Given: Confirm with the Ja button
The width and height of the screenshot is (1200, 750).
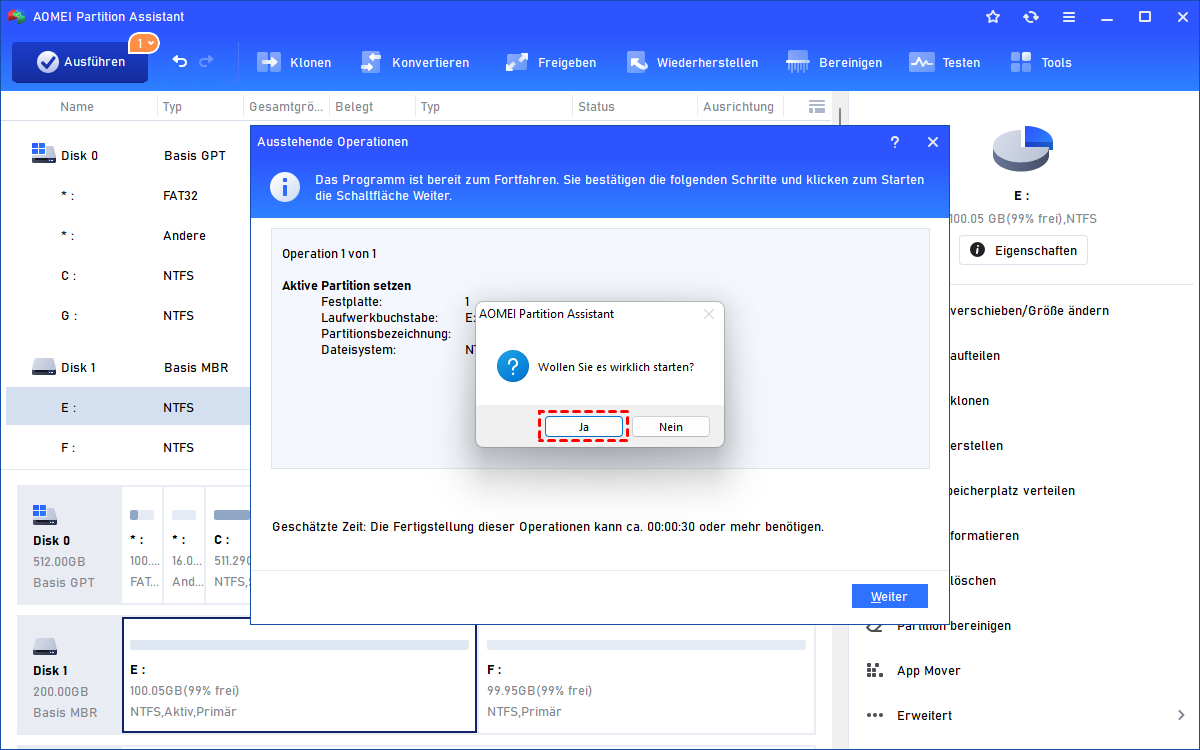Looking at the screenshot, I should [x=583, y=427].
